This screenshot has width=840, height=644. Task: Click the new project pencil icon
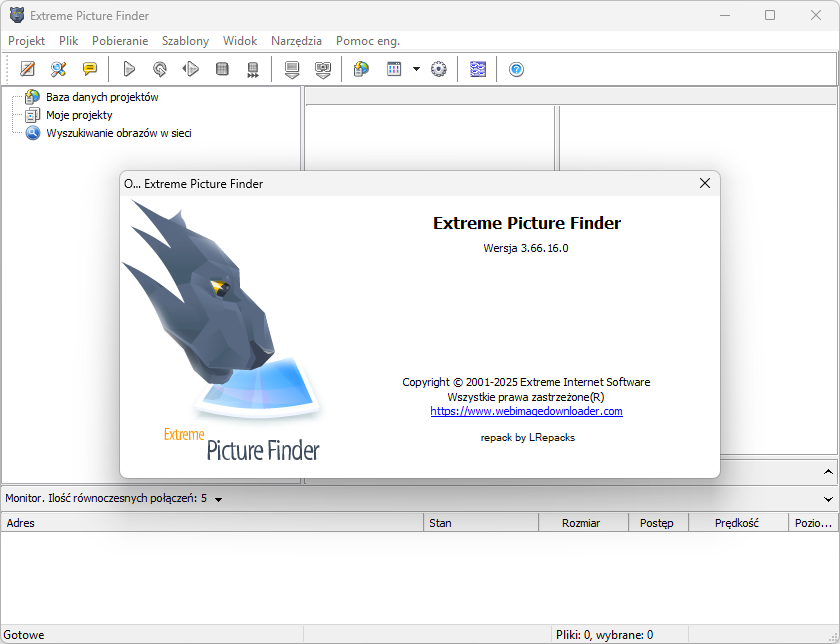pos(27,69)
